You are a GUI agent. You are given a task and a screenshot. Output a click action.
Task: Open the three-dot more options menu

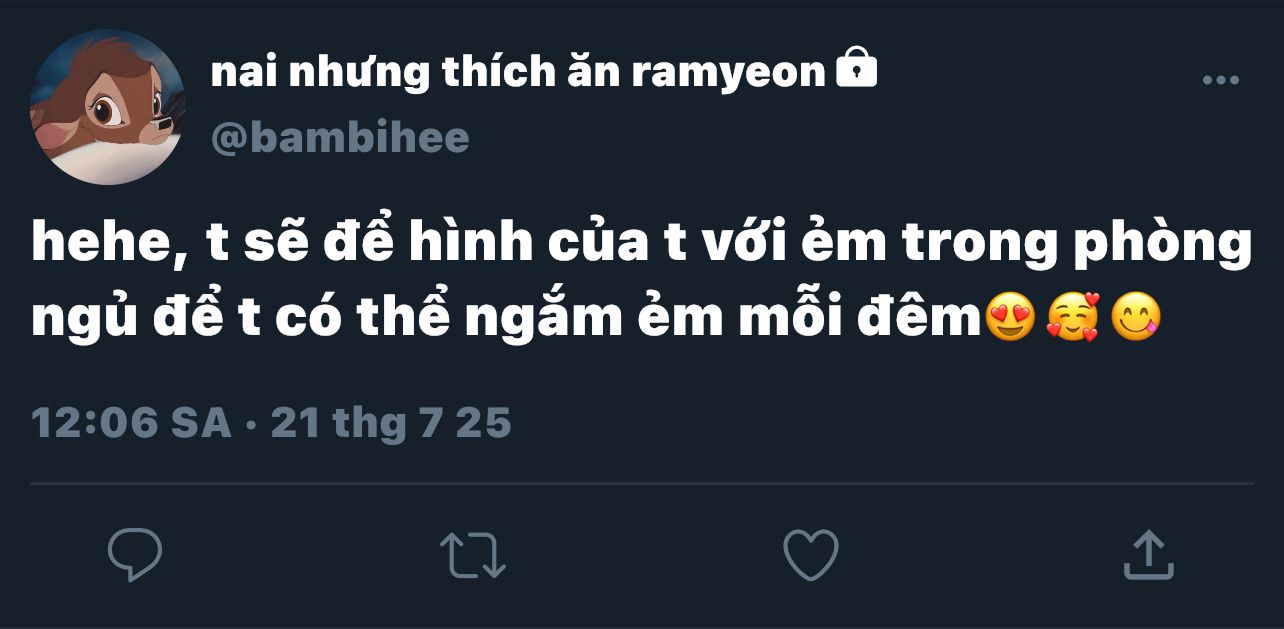(x=1220, y=81)
